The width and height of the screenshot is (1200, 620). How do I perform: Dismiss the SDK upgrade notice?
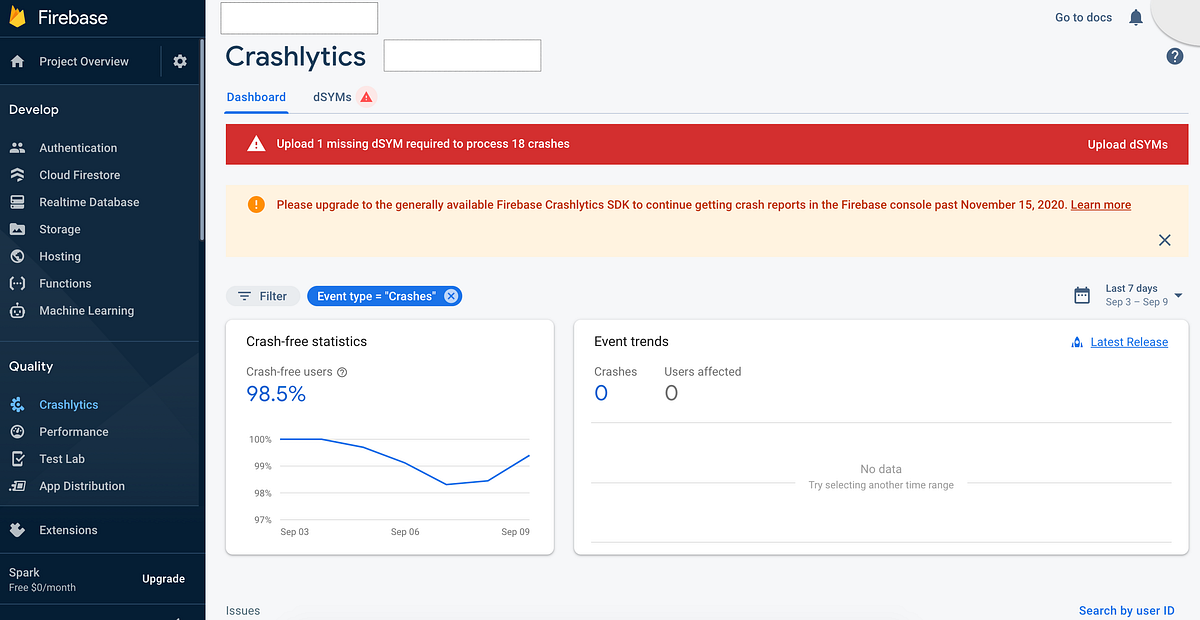1164,240
